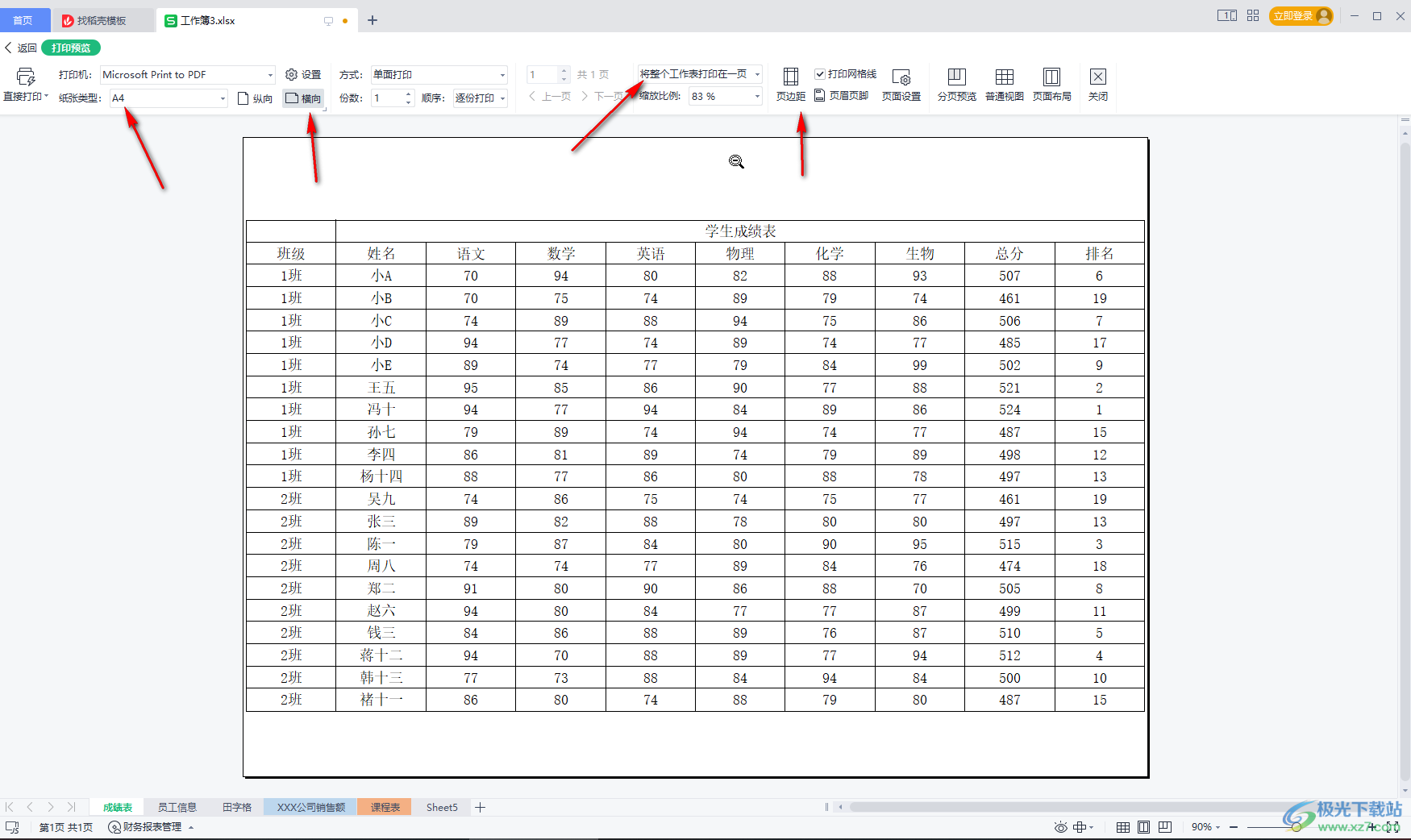Switch to XXX公司销售额 sheet tab
This screenshot has width=1411, height=840.
[311, 807]
